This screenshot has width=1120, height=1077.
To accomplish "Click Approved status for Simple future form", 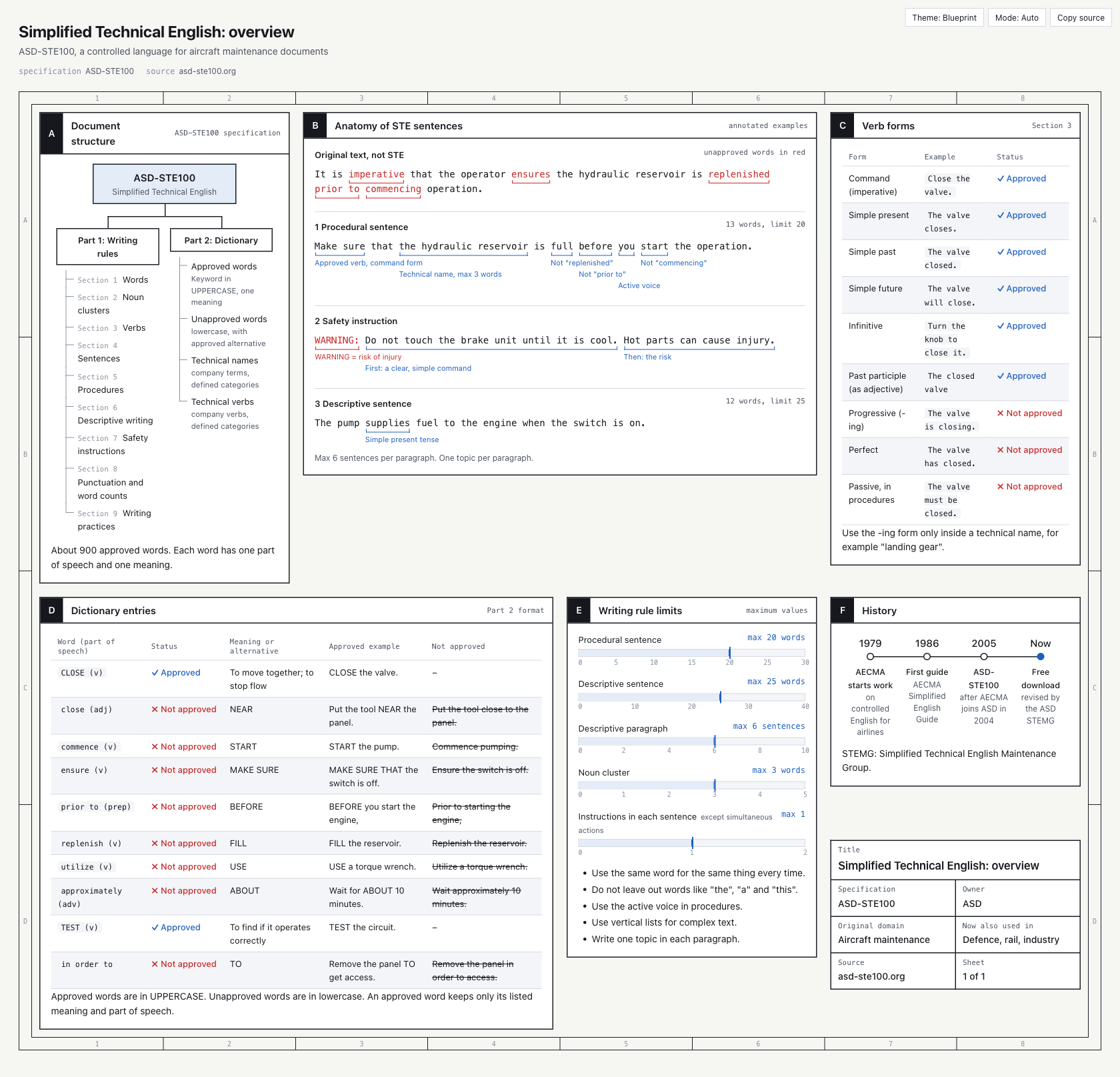I will click(x=1021, y=289).
